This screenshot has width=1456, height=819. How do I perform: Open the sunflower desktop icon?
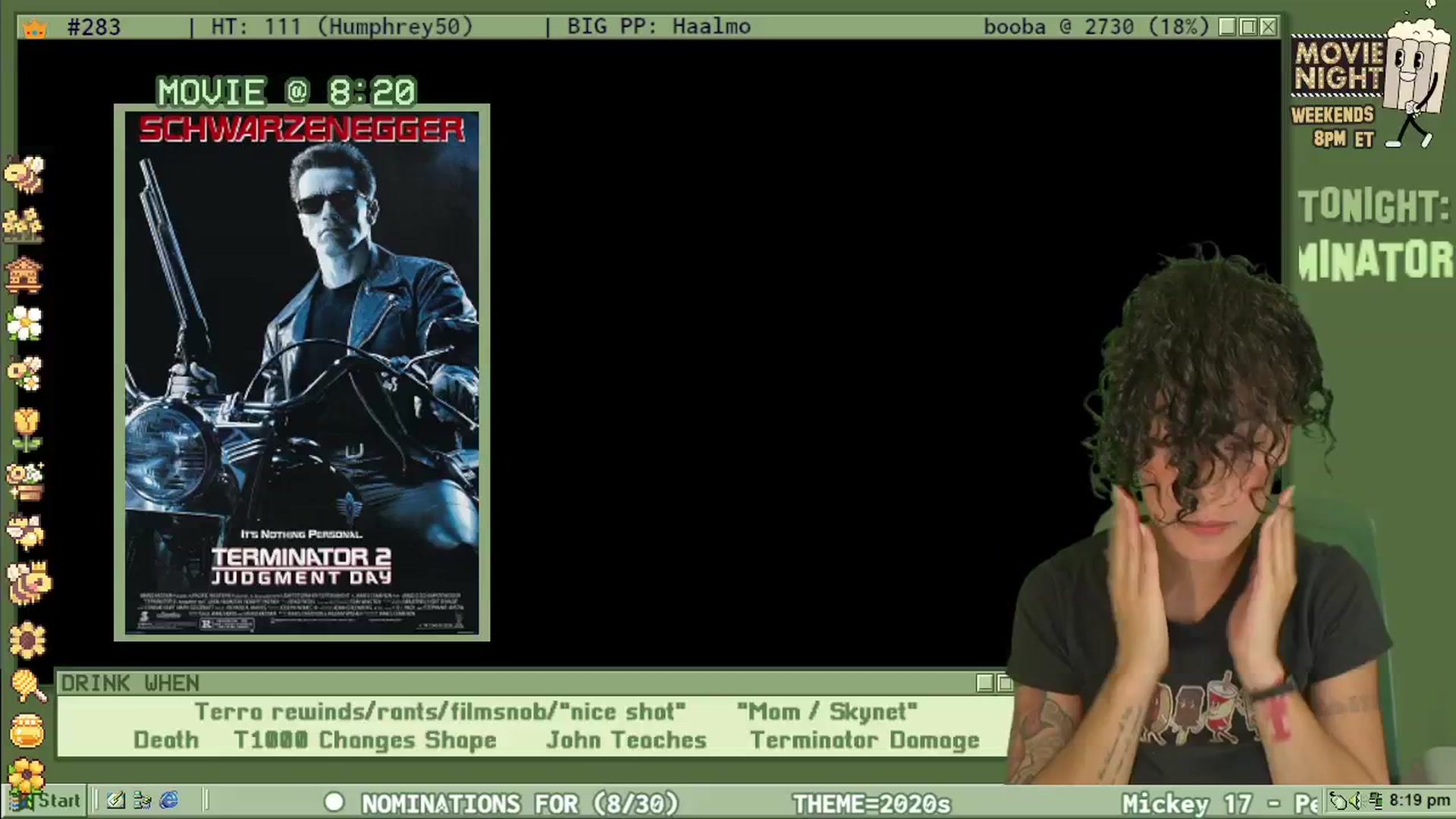pos(27,640)
